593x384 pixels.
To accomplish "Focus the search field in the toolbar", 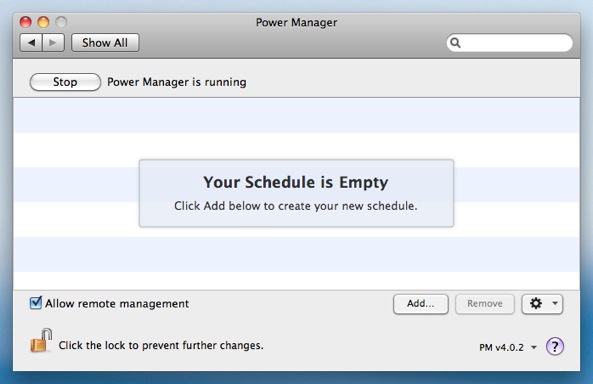I will [509, 43].
